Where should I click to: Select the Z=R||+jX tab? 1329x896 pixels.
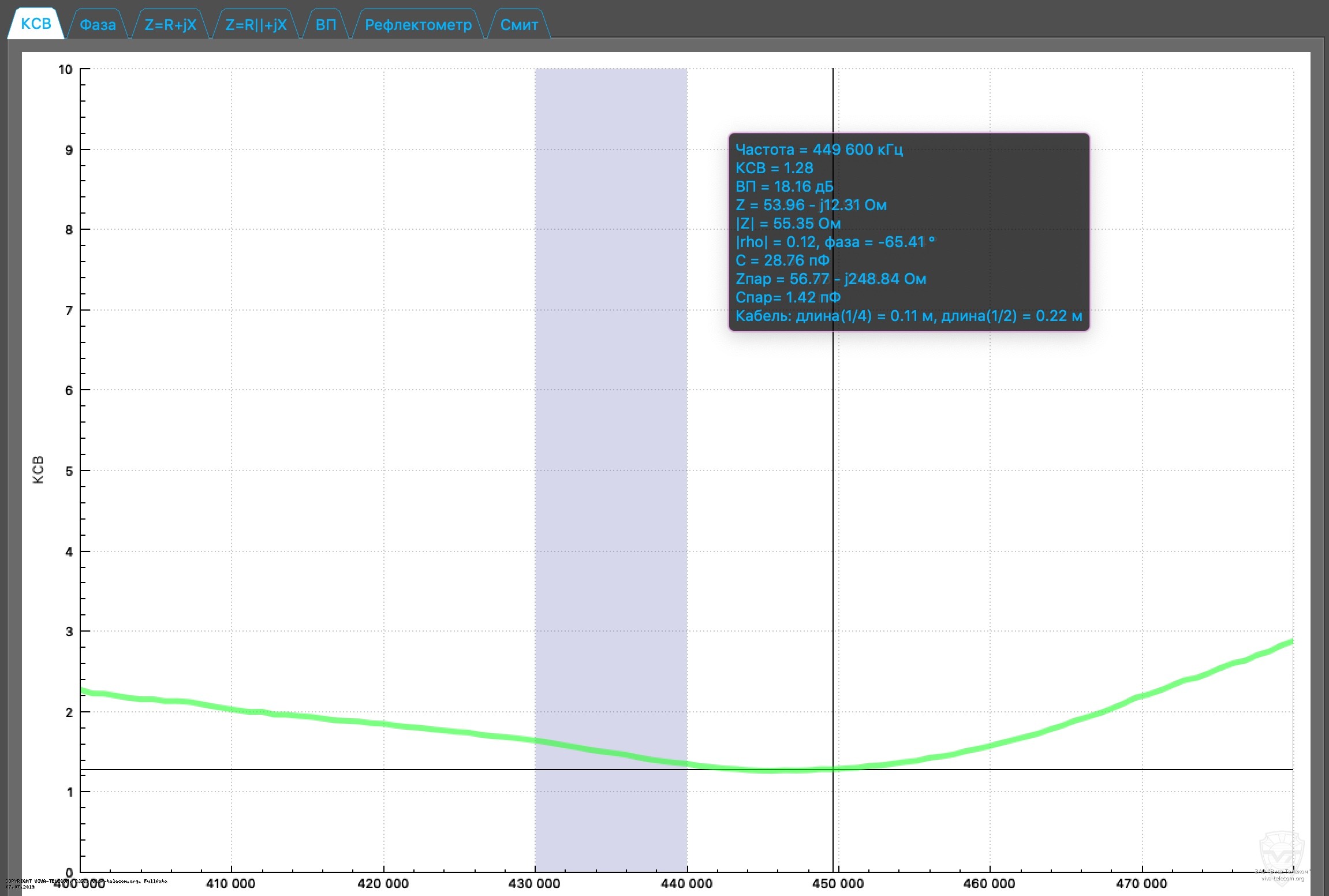click(x=256, y=25)
